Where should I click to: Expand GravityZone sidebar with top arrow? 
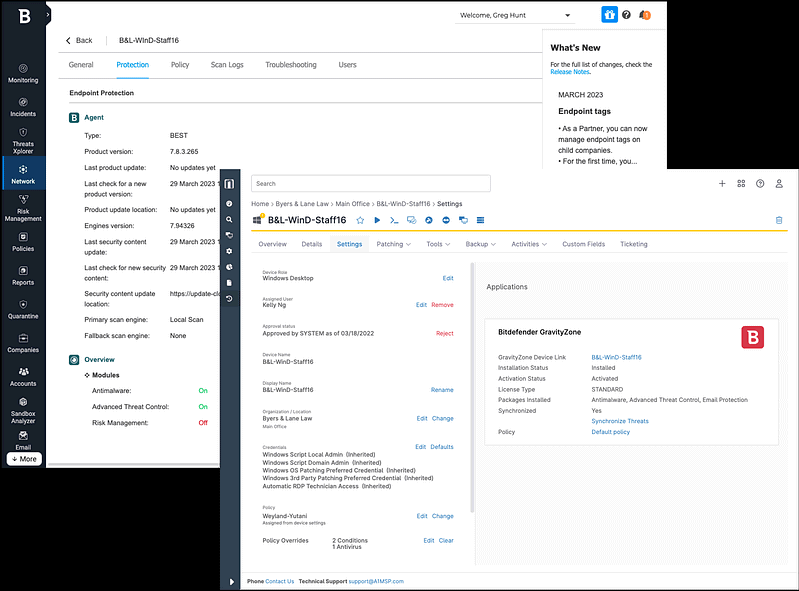[x=48, y=15]
